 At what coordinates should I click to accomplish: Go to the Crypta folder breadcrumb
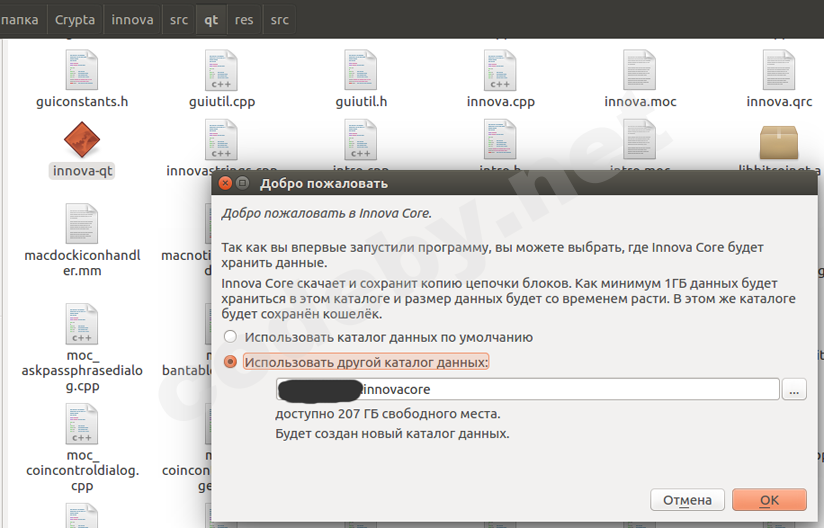[75, 20]
